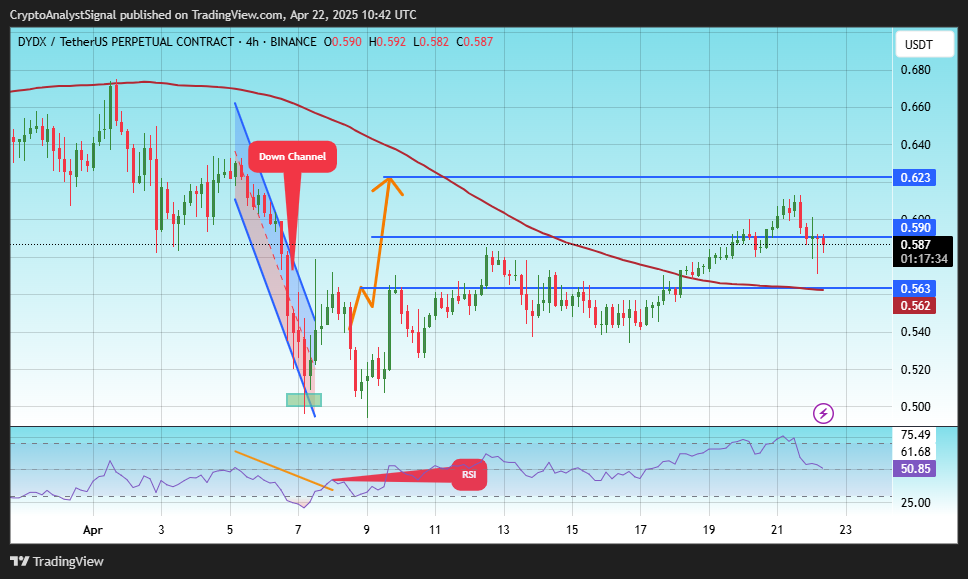The height and width of the screenshot is (579, 968).
Task: Click the 0.540 price axis tick
Action: pos(916,332)
